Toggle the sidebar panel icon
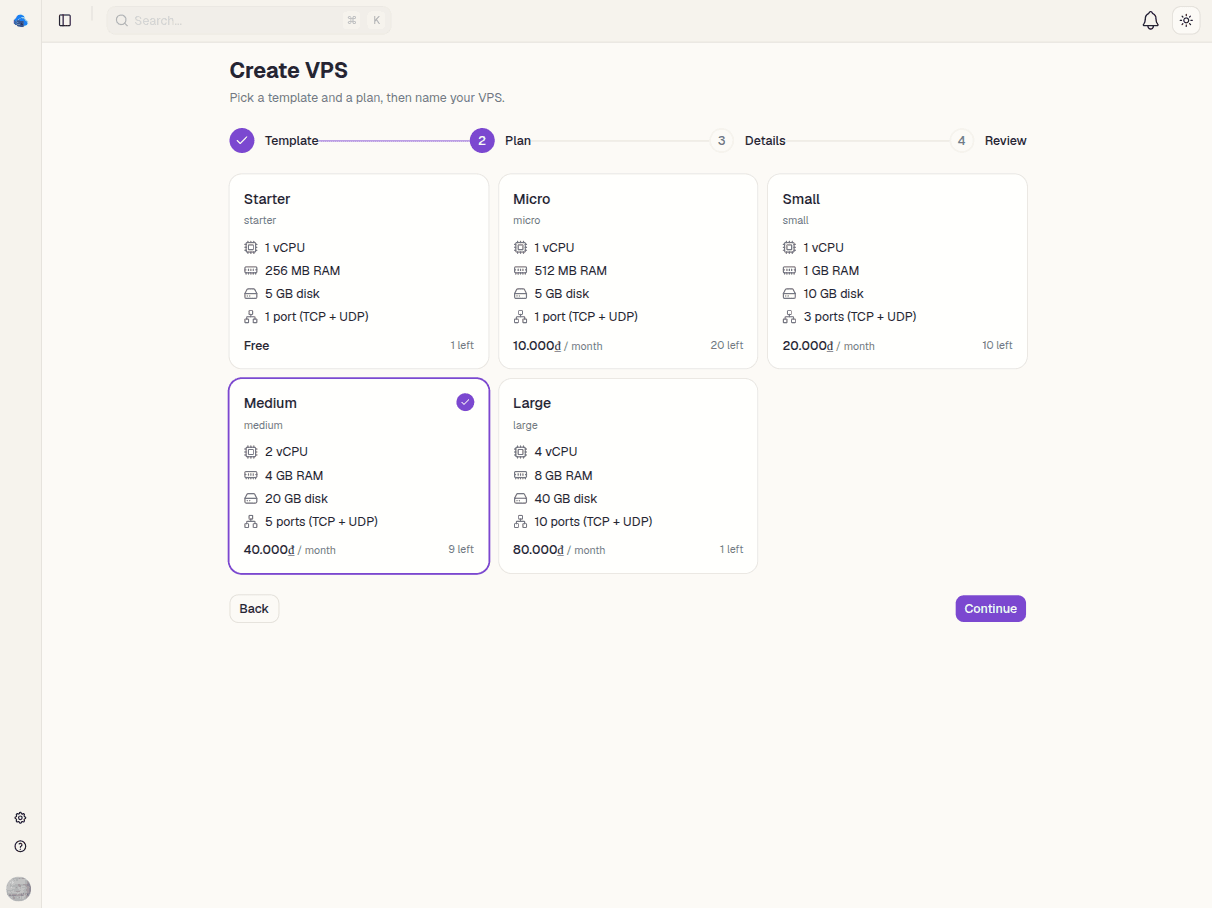 pos(65,20)
